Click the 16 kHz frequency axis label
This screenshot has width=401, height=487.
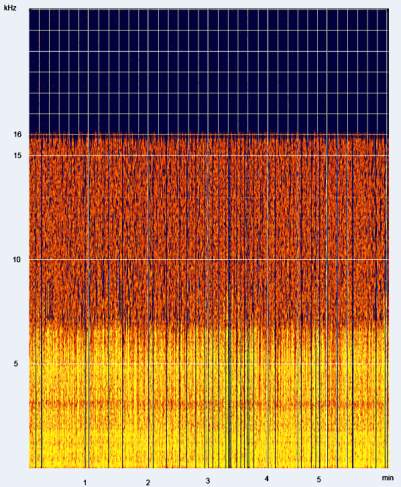tap(17, 134)
